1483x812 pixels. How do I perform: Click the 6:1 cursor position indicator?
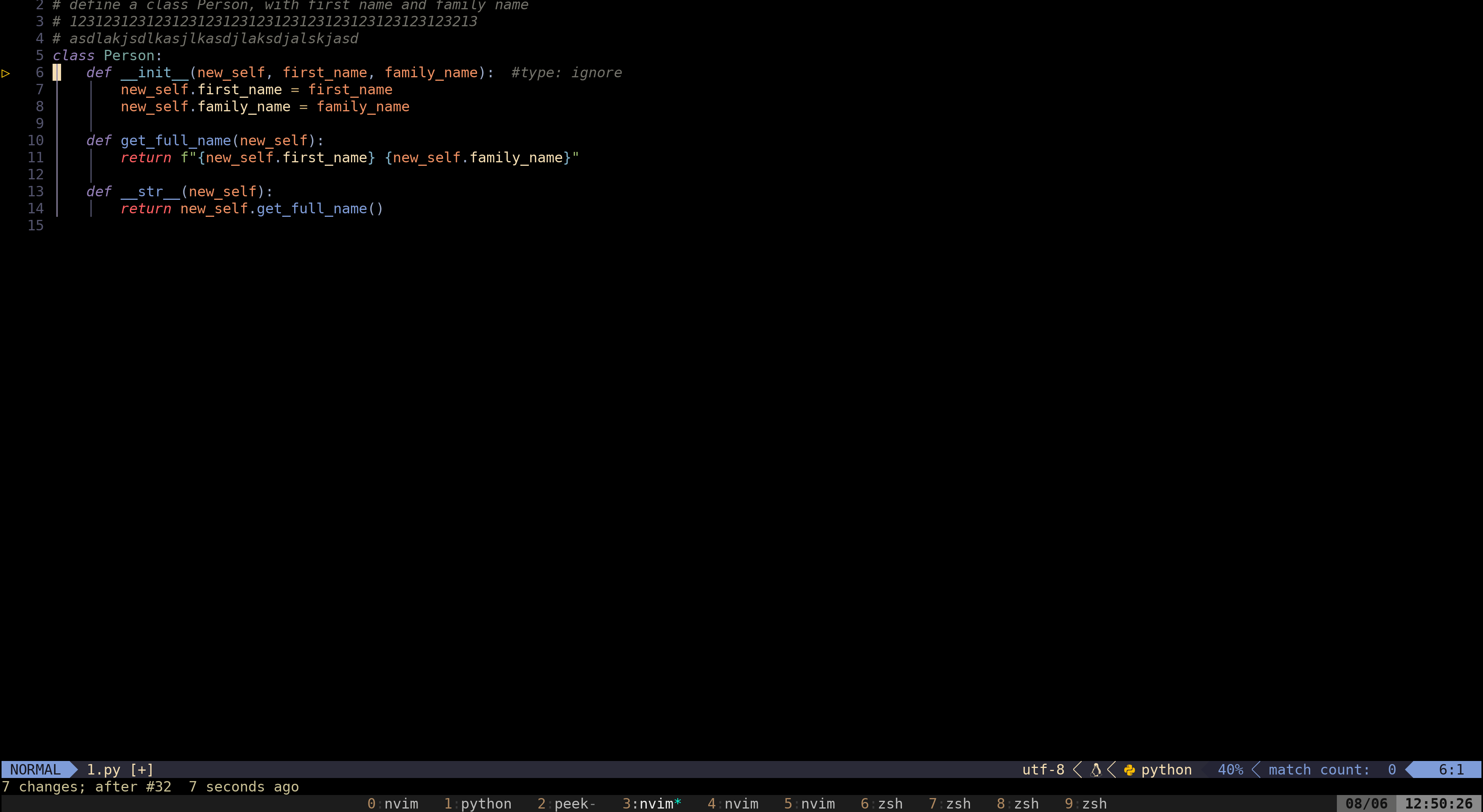point(1451,769)
